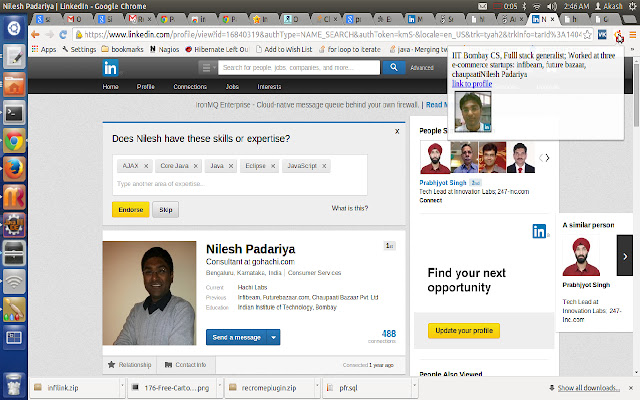
Task: Click the Chrome launcher icon in the dock
Action: (14, 141)
